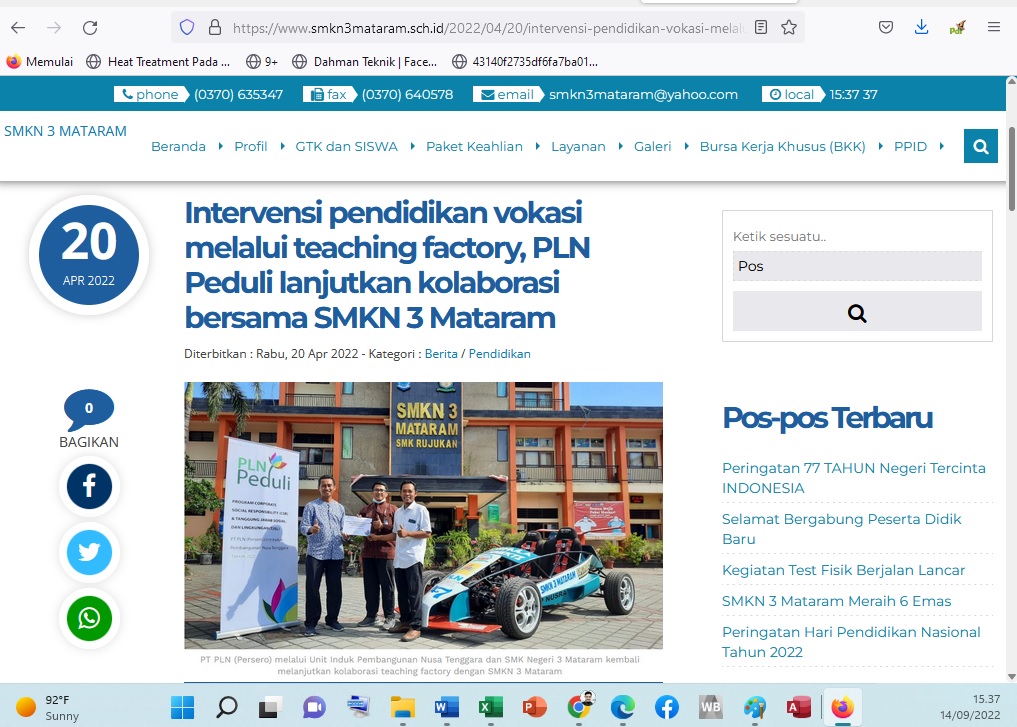
Task: Share the article via WhatsApp icon
Action: (89, 619)
